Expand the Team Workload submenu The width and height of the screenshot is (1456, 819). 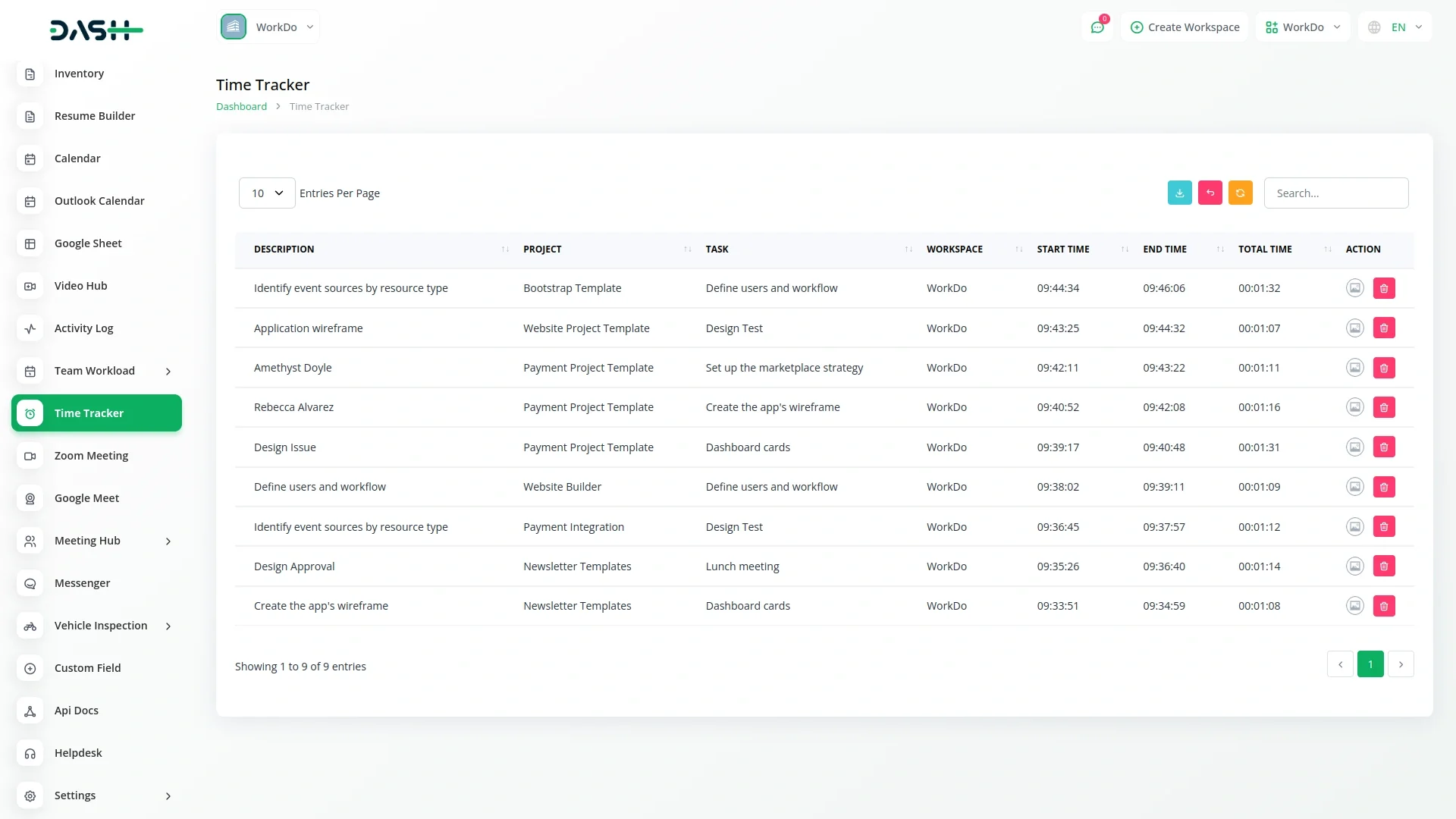click(168, 371)
